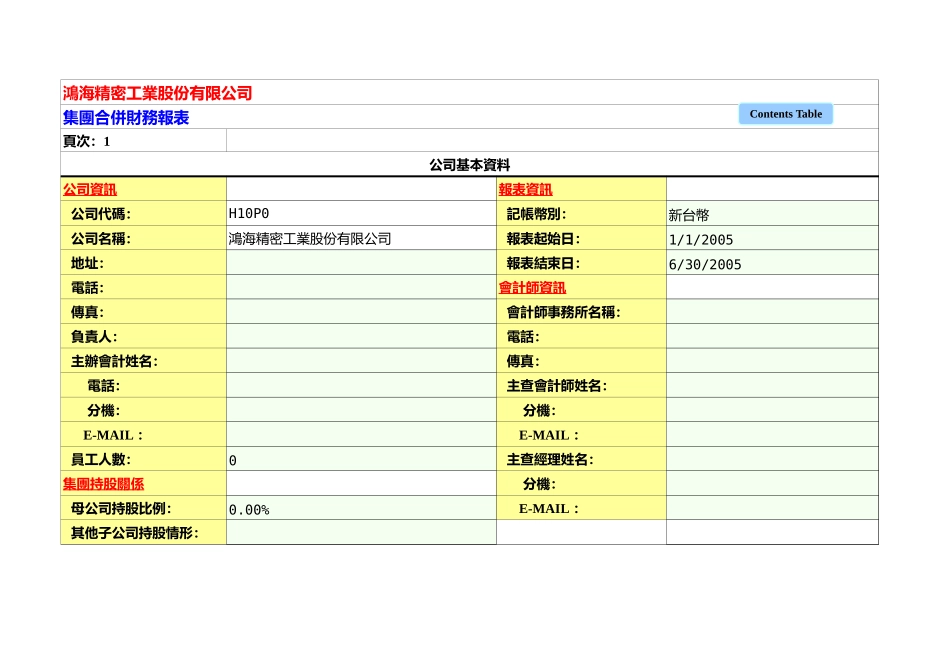
Task: Select the 會計師事務所名稱 label
Action: pos(563,312)
